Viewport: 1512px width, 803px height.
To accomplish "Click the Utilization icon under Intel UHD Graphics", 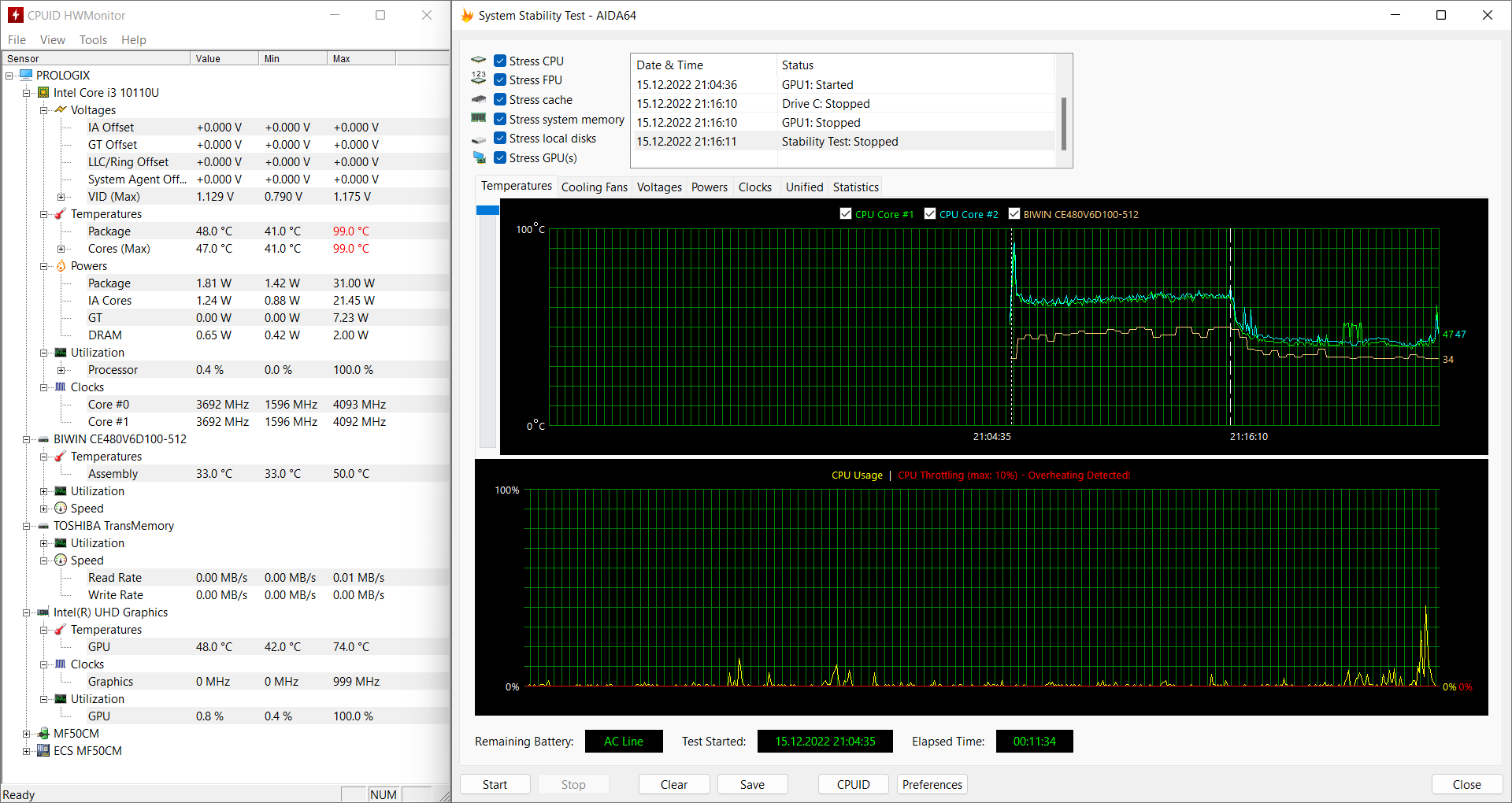I will coord(61,698).
